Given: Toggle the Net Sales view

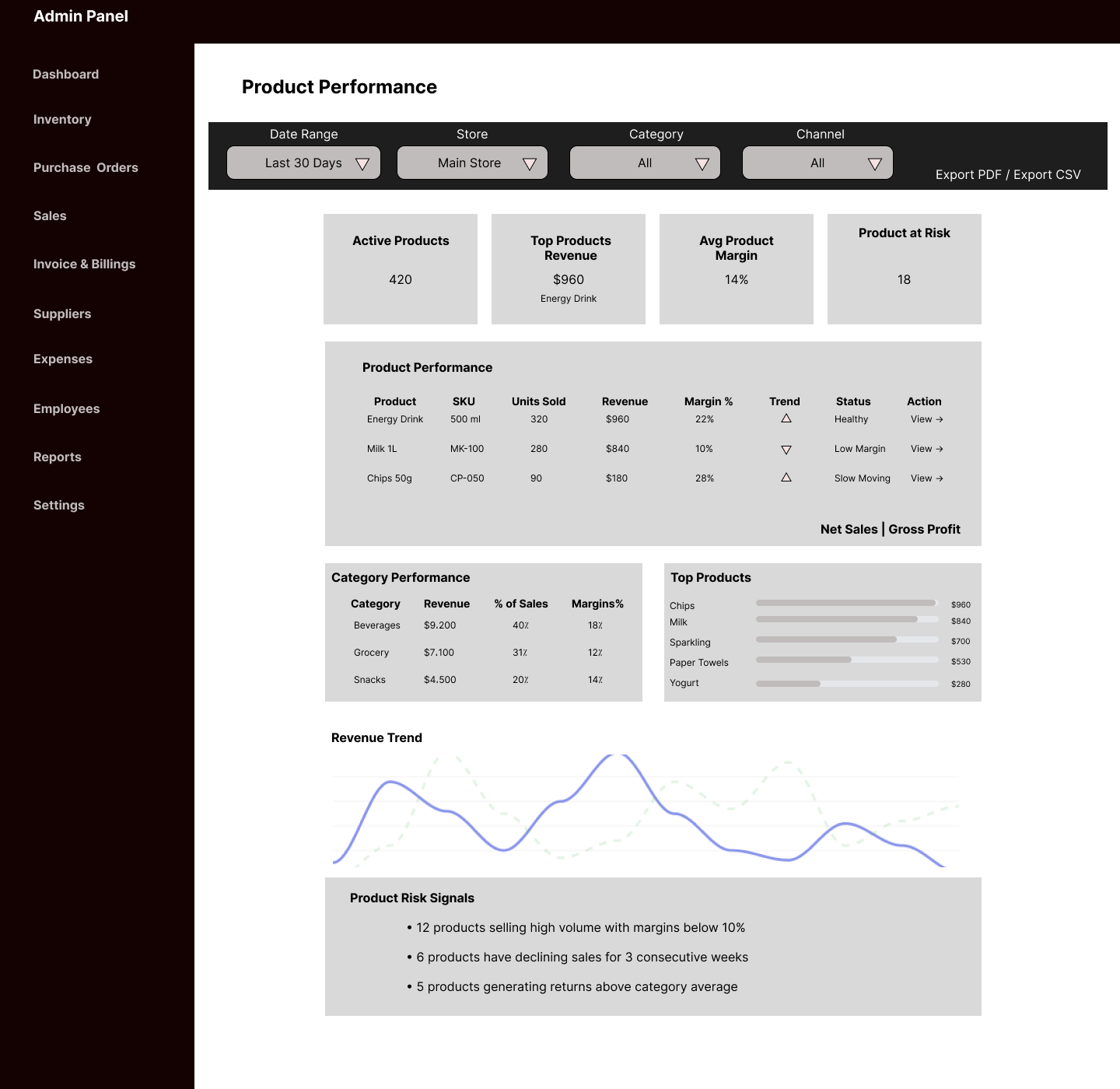Looking at the screenshot, I should tap(849, 529).
